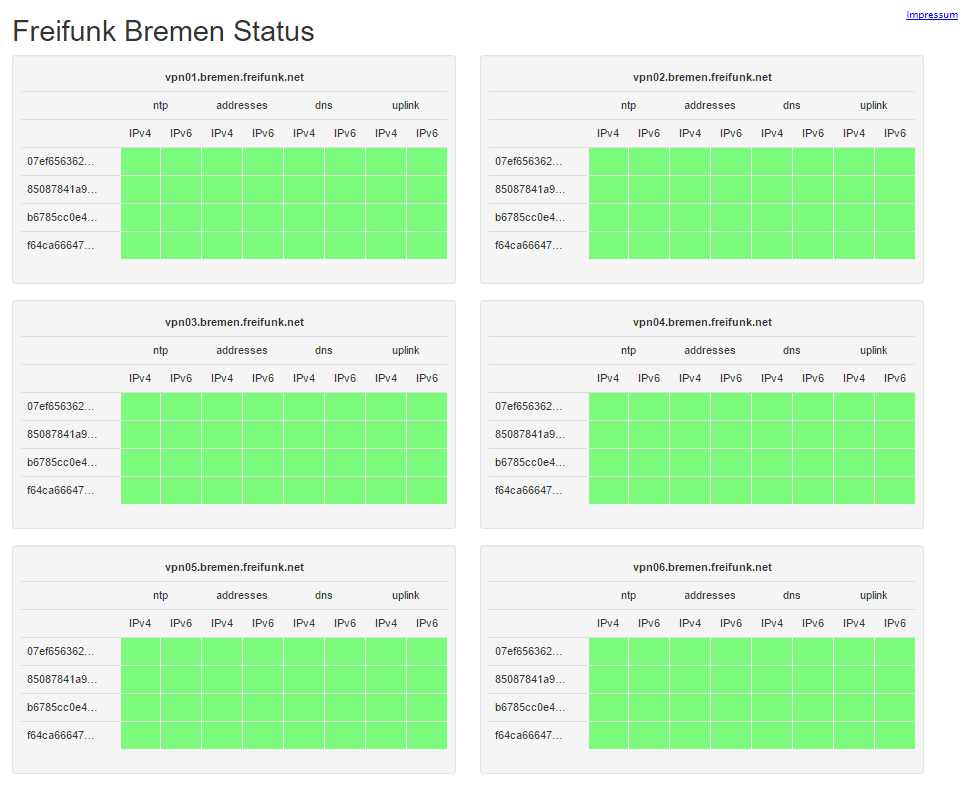Click the vpn05.bremen.freifunk.net panel title

[234, 567]
